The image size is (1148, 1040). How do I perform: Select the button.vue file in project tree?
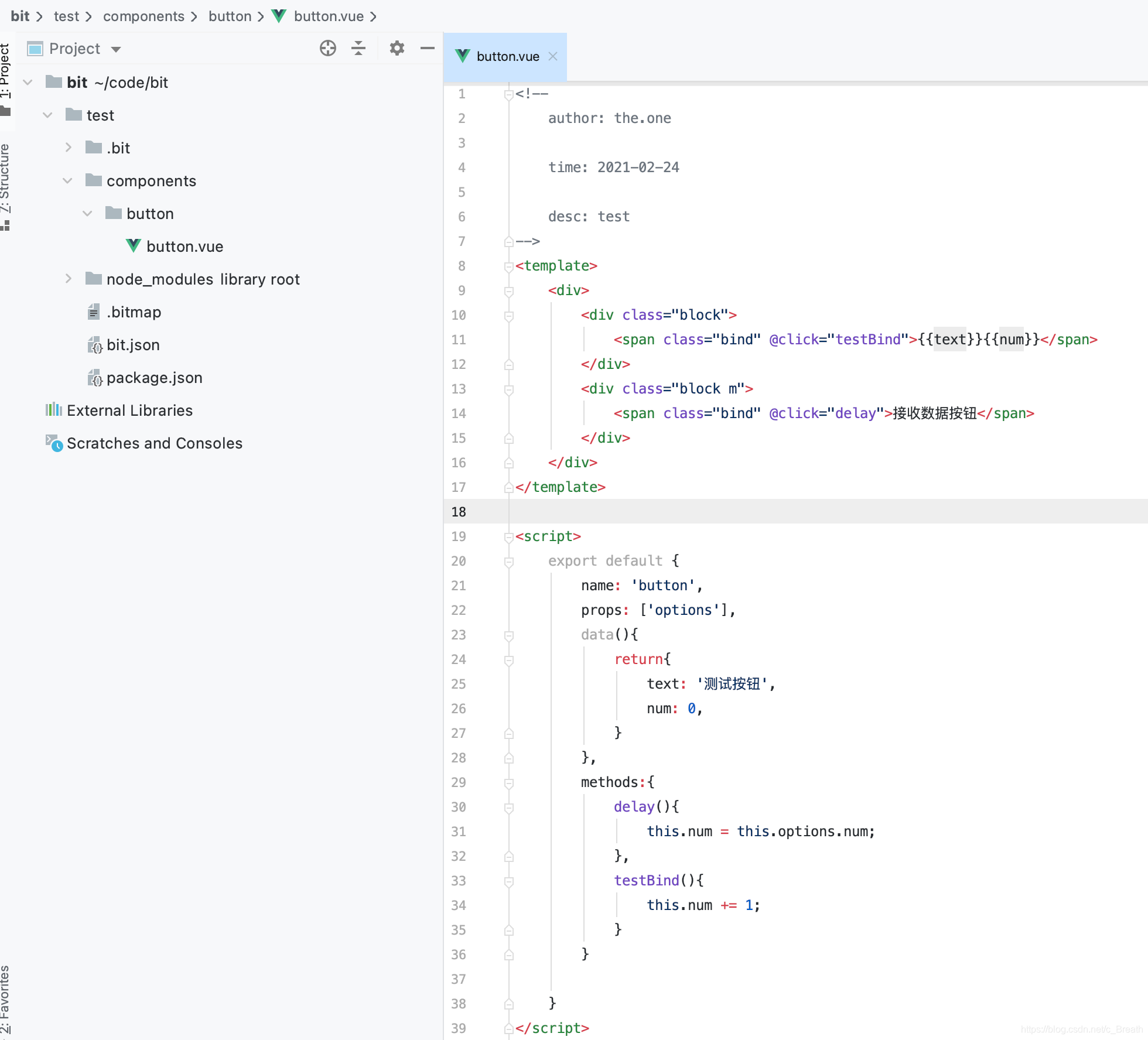184,247
